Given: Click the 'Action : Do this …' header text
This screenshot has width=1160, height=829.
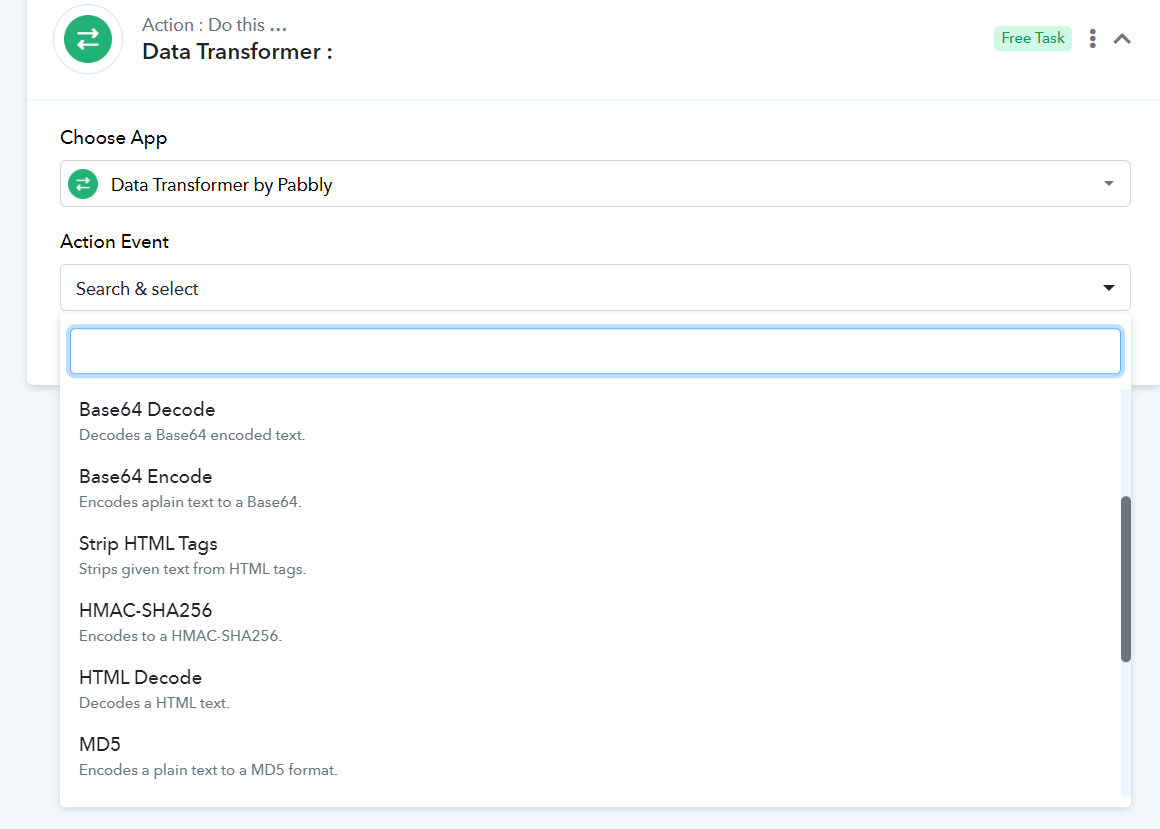Looking at the screenshot, I should click(214, 24).
